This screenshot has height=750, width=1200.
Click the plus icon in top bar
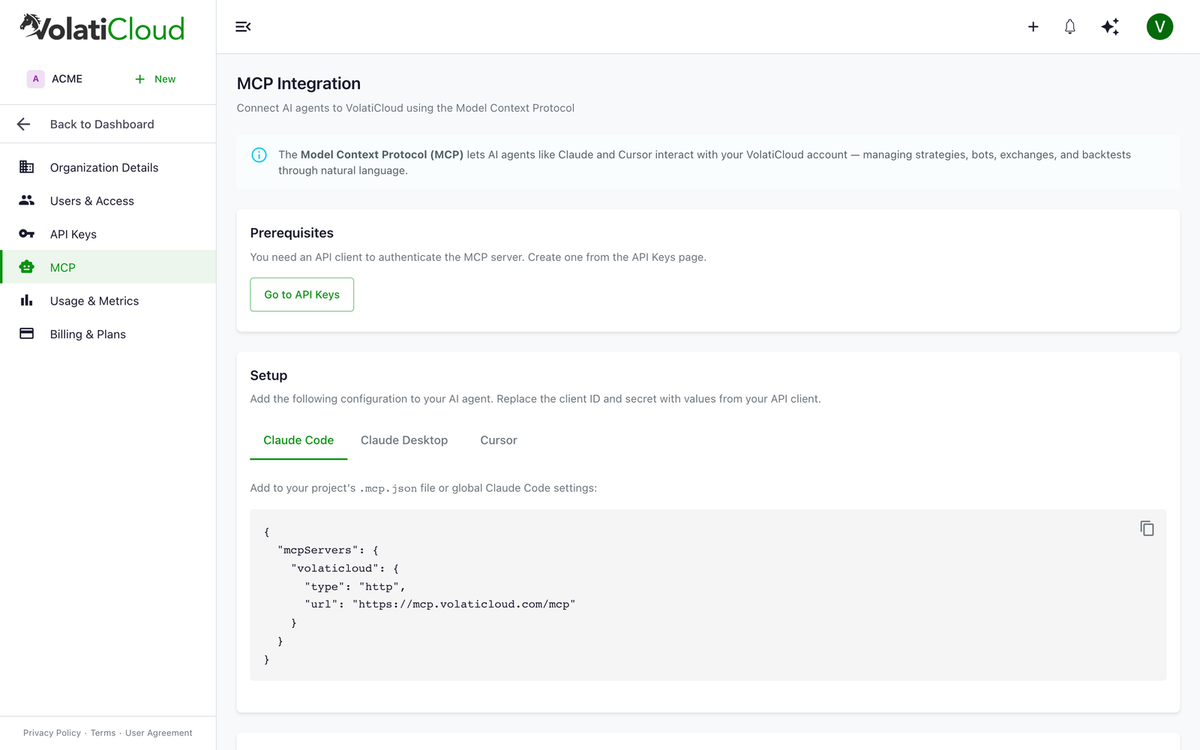click(1033, 27)
